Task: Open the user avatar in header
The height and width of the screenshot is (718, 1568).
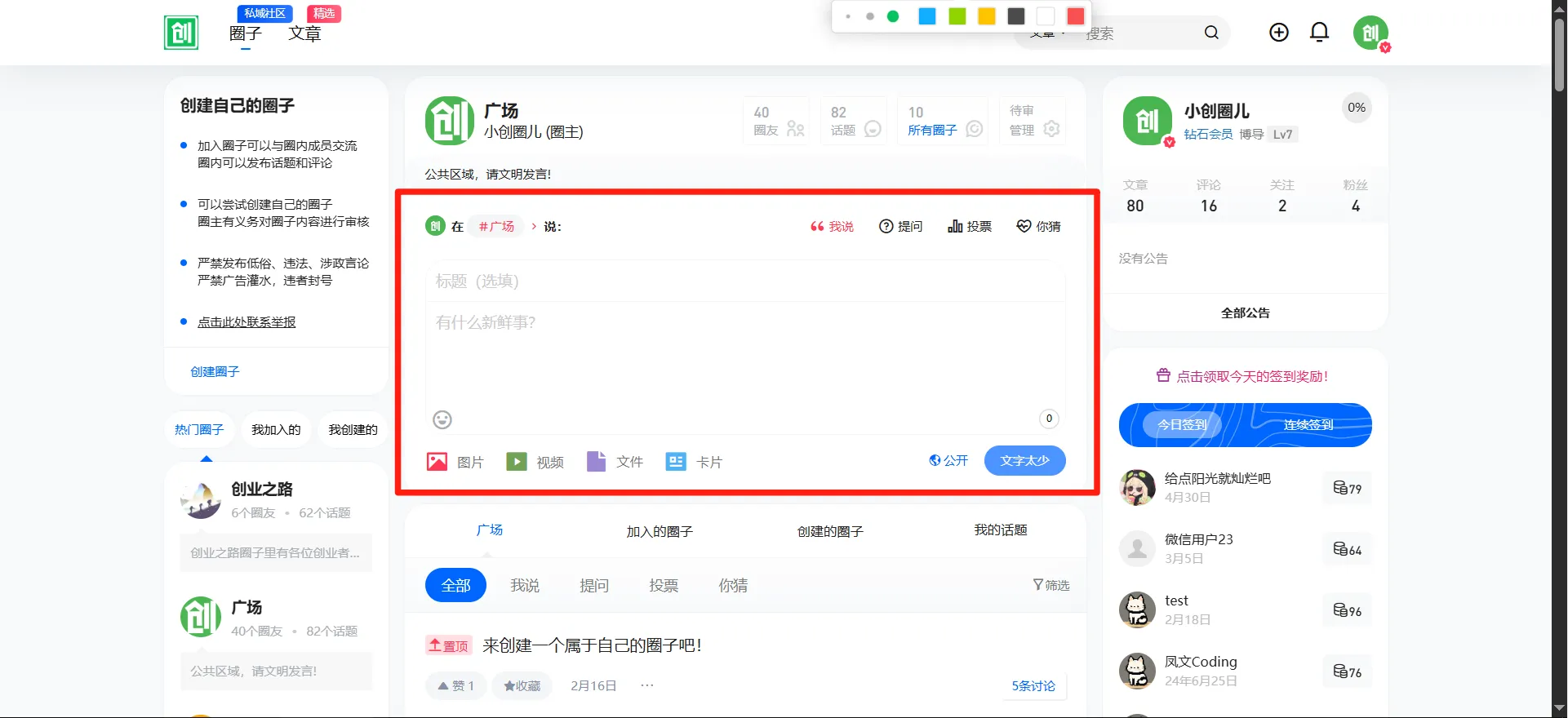Action: (x=1370, y=33)
